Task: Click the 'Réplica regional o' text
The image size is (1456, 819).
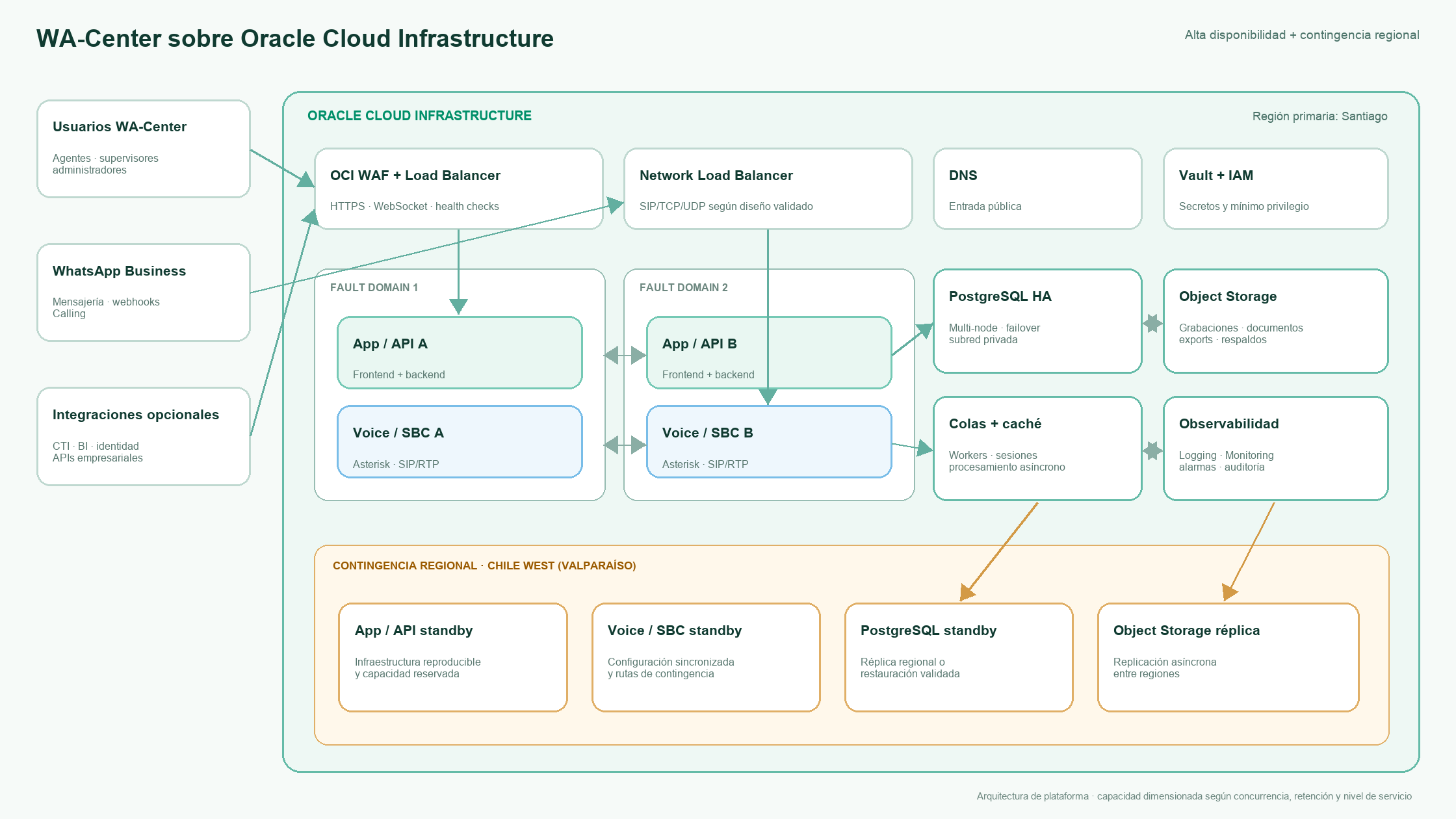Action: click(x=902, y=662)
